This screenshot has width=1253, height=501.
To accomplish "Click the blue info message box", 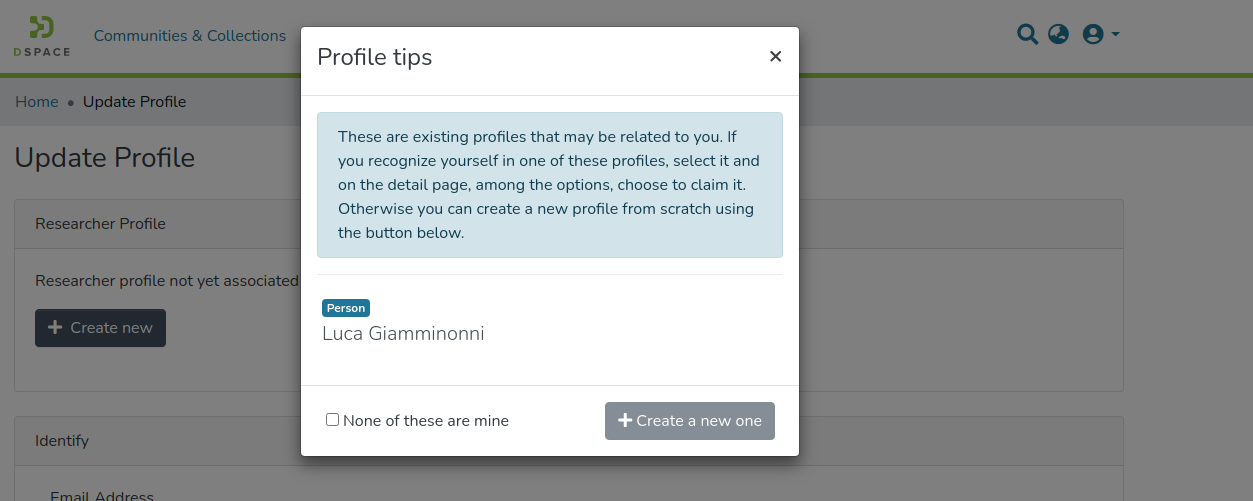I will coord(549,185).
